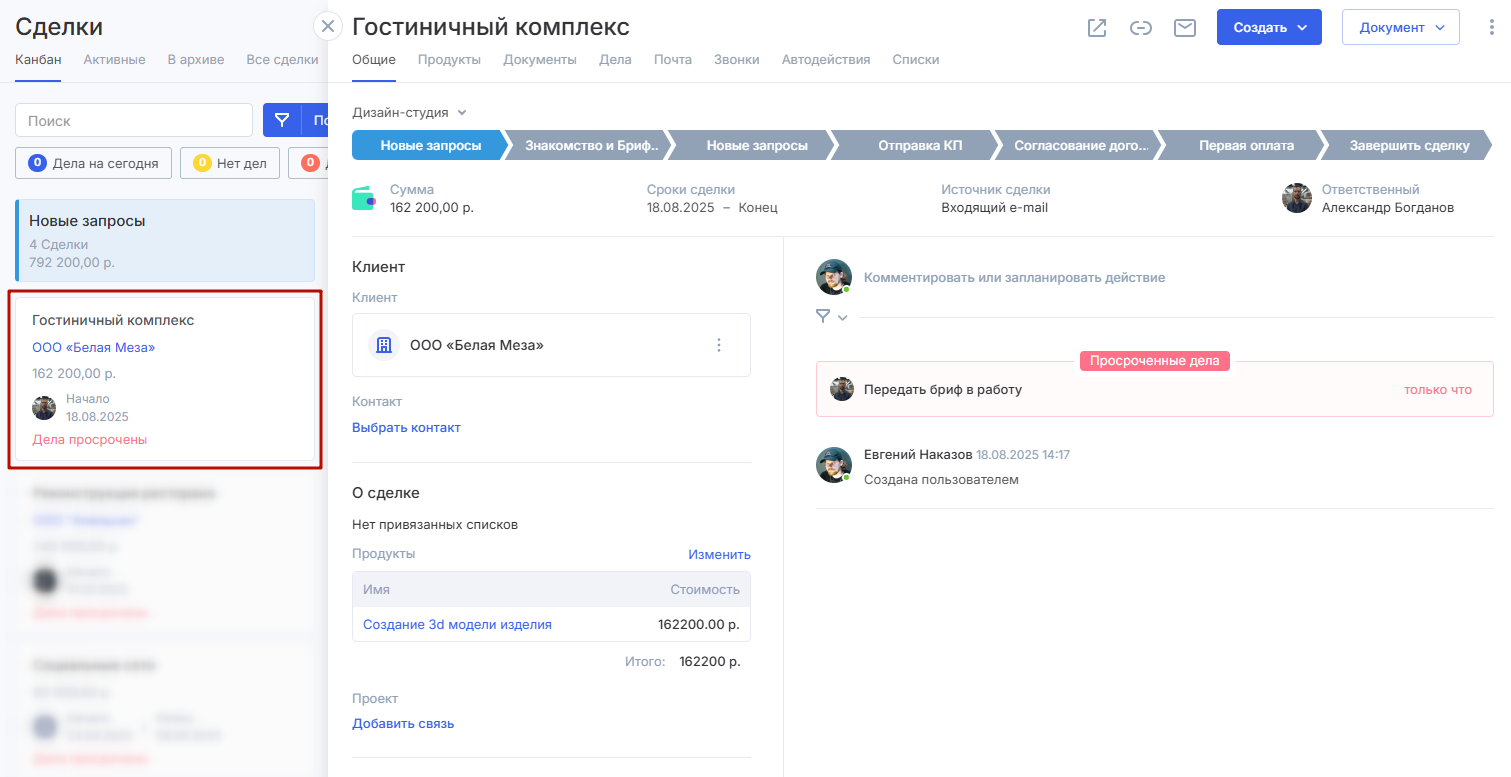Open deal in new window icon
The height and width of the screenshot is (777, 1511).
[1097, 28]
